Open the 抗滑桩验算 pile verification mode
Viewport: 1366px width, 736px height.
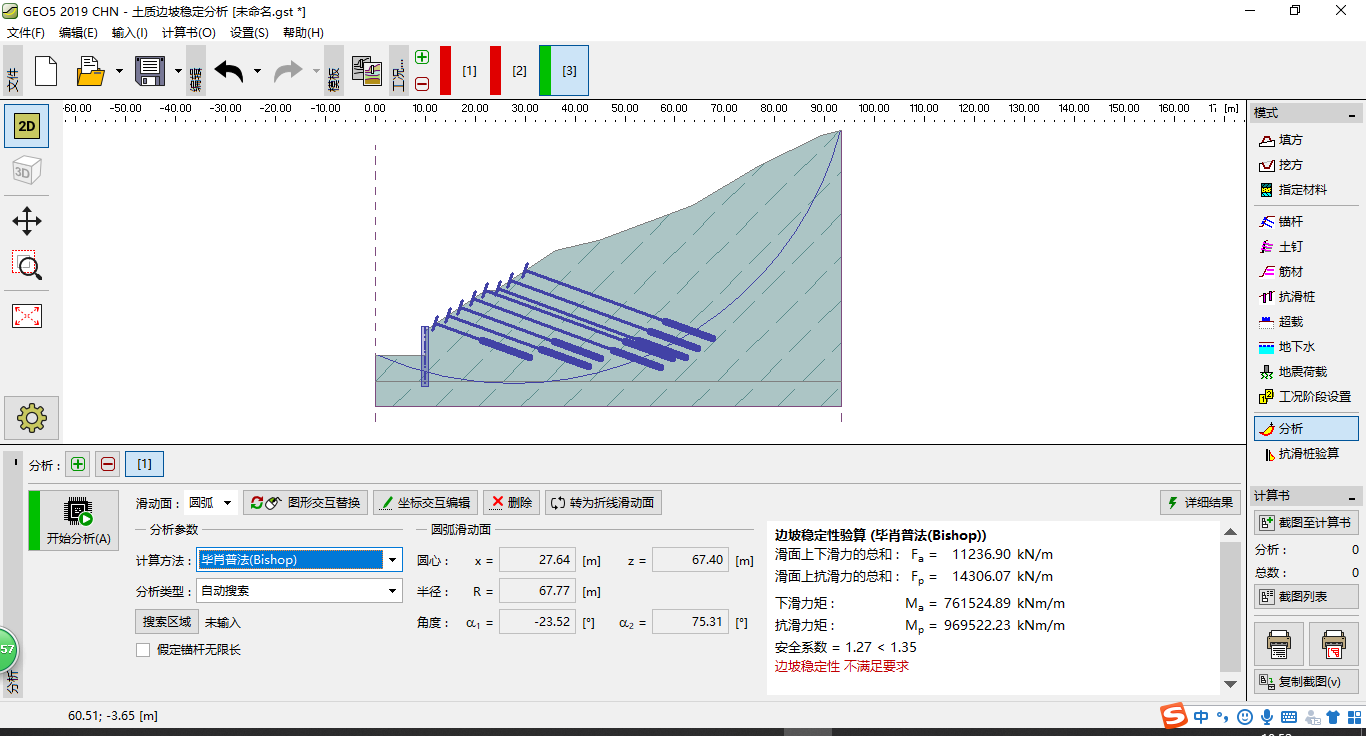pos(1305,454)
